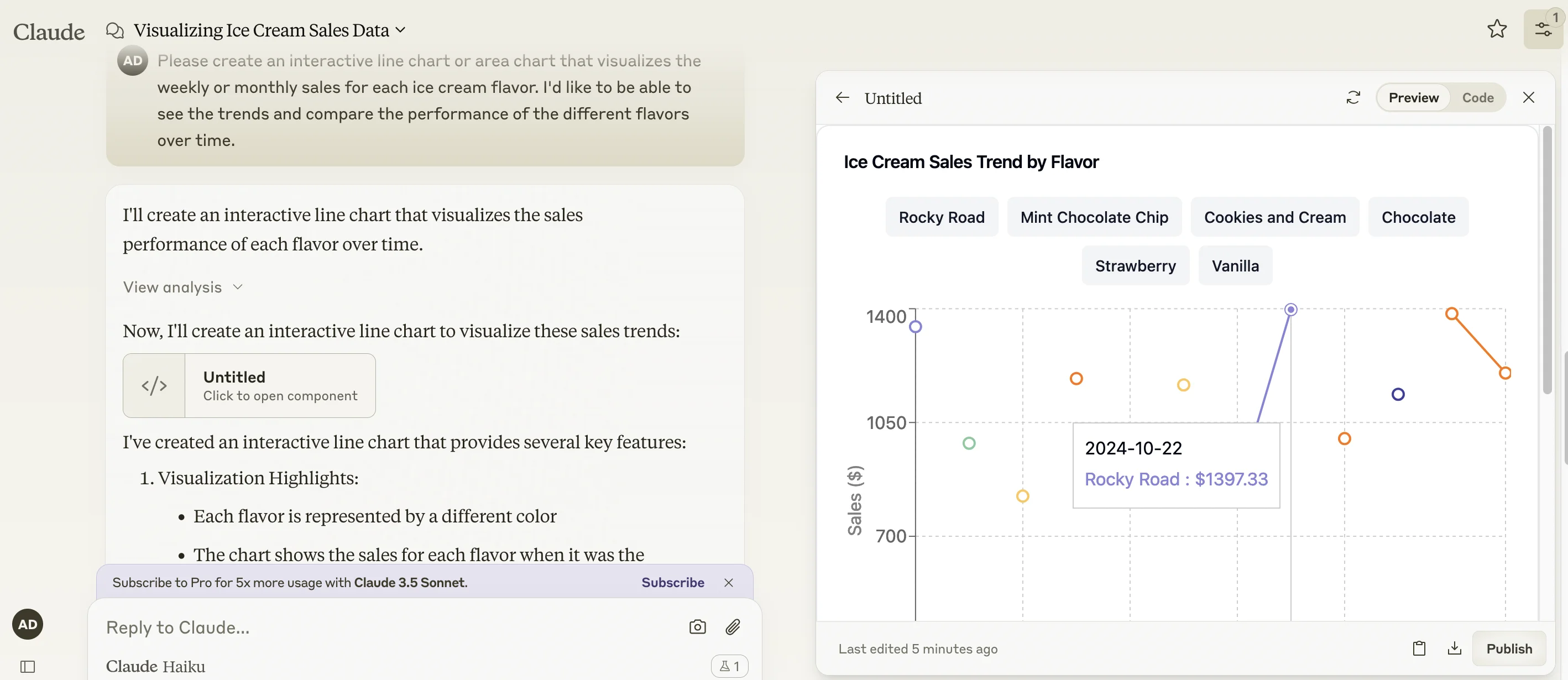The height and width of the screenshot is (680, 1568).
Task: Switch to the Preview tab
Action: click(1413, 97)
